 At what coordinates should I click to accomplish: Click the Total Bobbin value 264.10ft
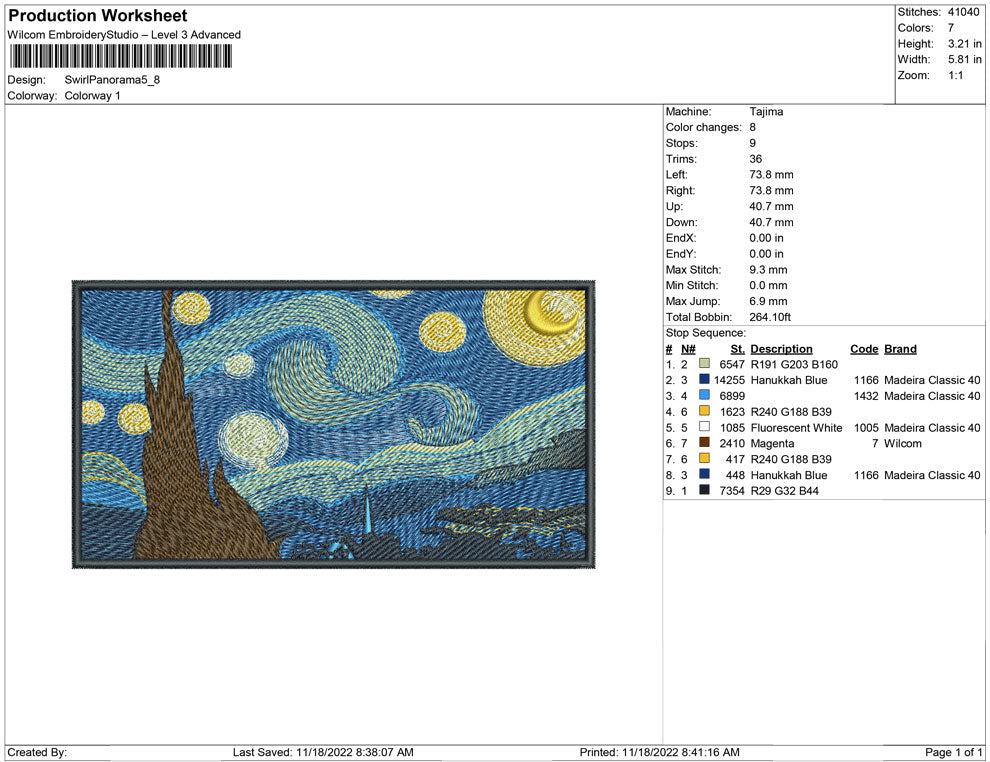tap(770, 317)
